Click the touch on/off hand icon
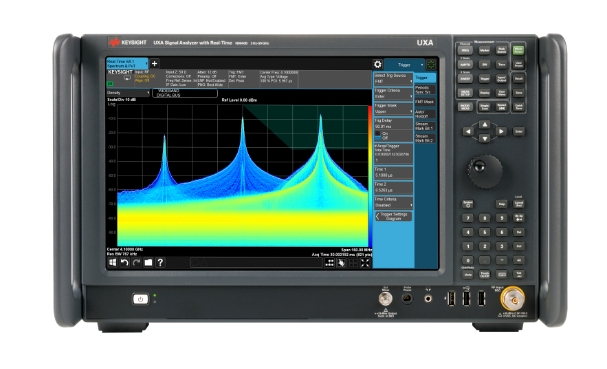The height and width of the screenshot is (369, 607). point(341,263)
